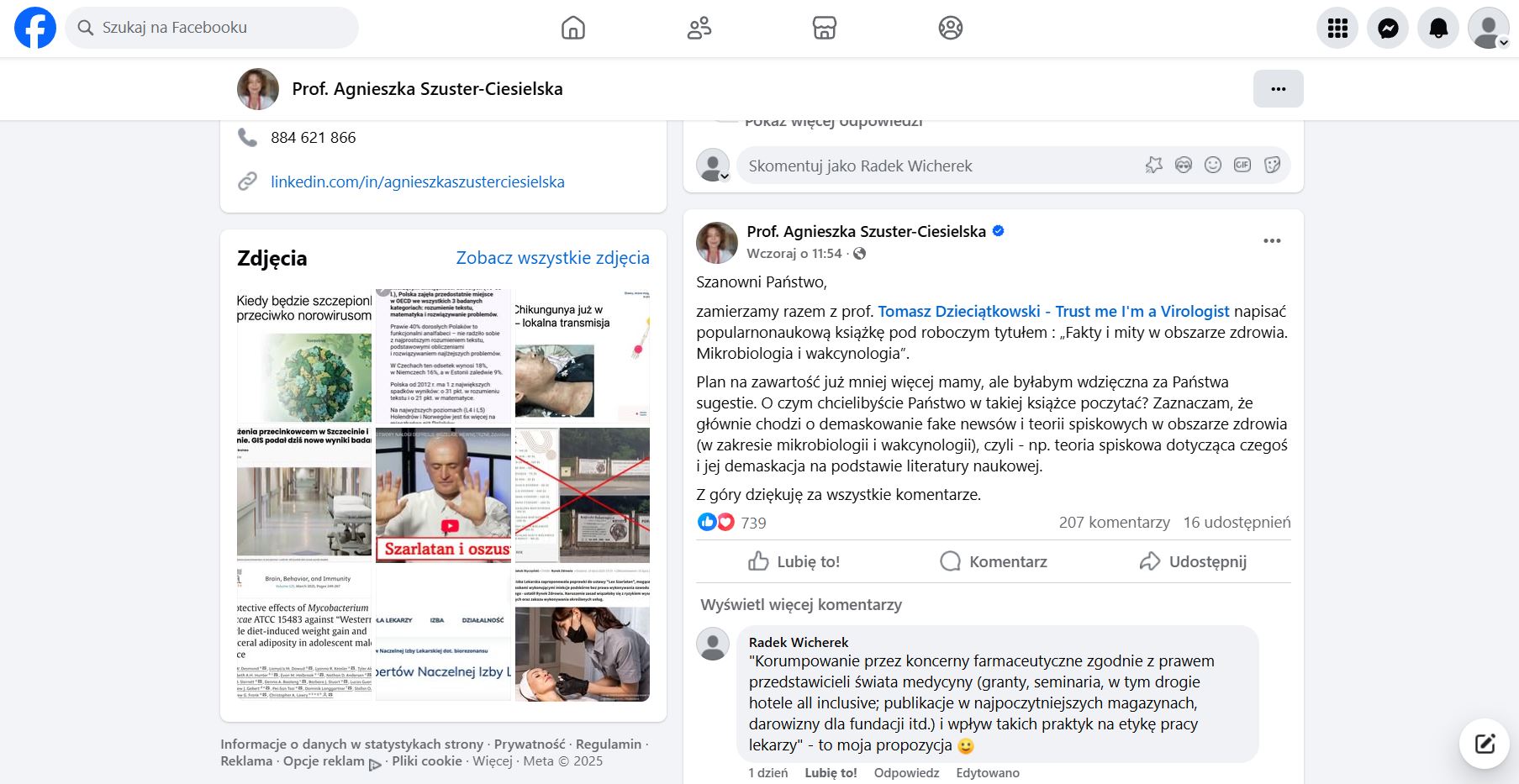Insert a GIF into the comment
Image resolution: width=1519 pixels, height=784 pixels.
tap(1242, 165)
